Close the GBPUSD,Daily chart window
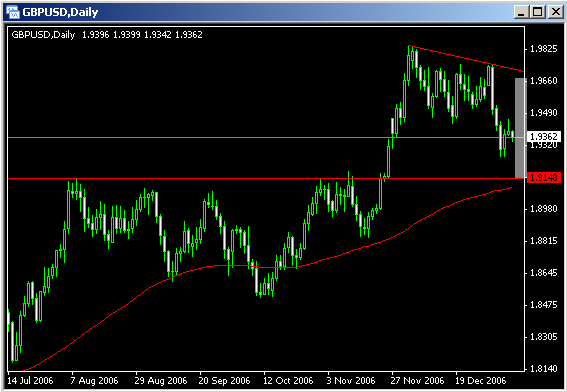567x392 pixels. click(x=555, y=12)
